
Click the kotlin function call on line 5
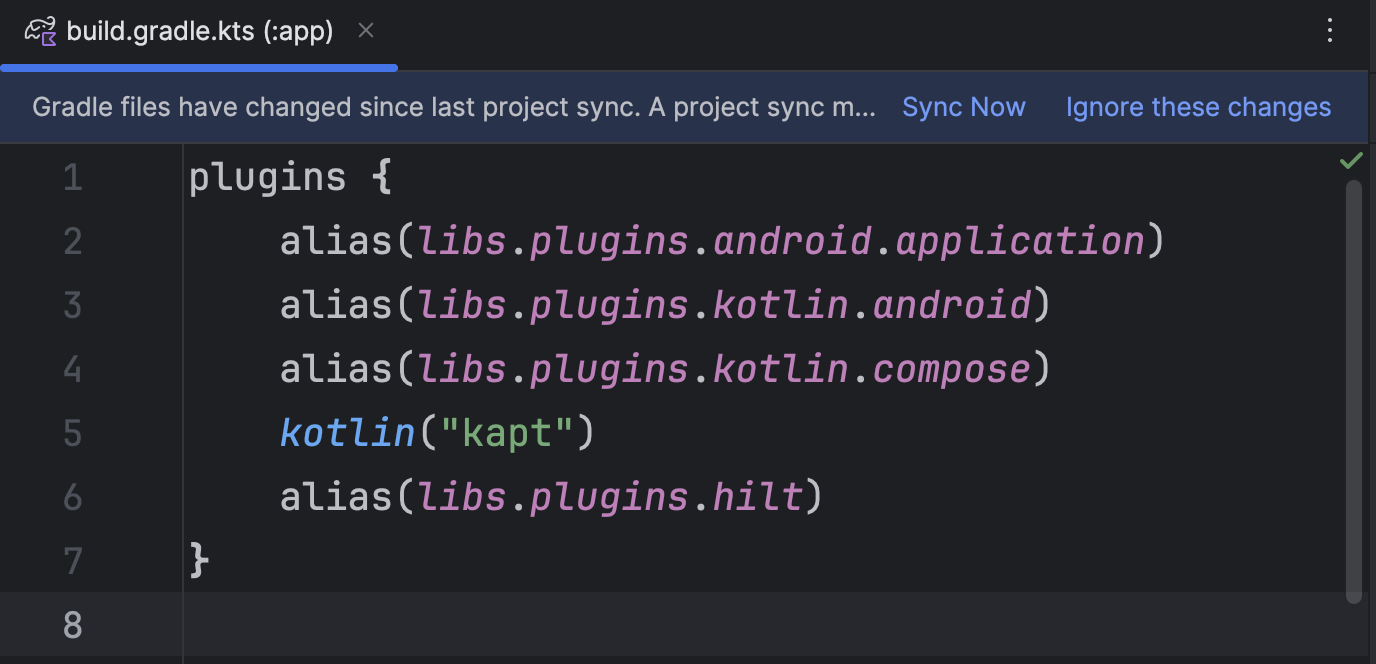tap(347, 434)
